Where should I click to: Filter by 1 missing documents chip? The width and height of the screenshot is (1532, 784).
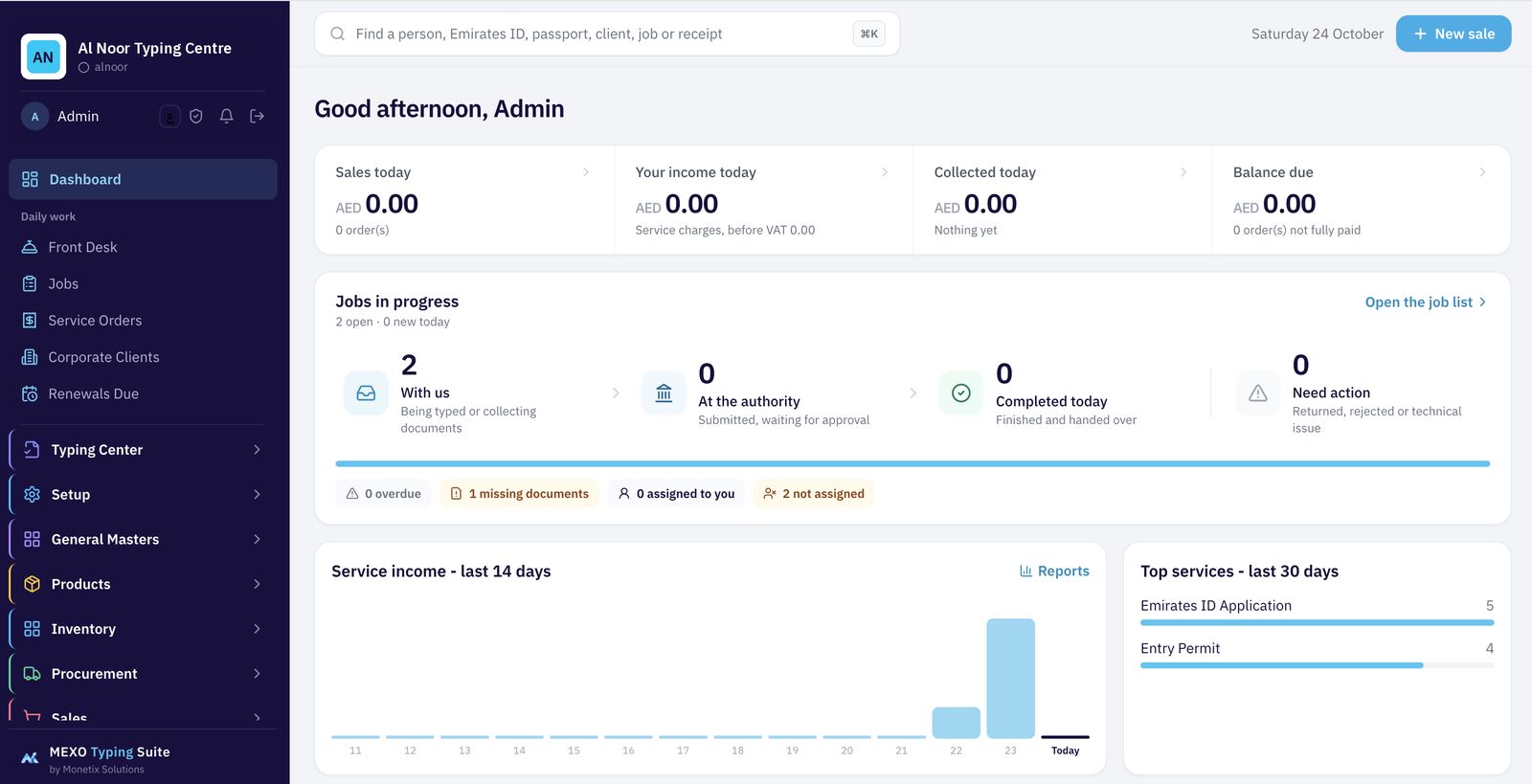tap(519, 494)
